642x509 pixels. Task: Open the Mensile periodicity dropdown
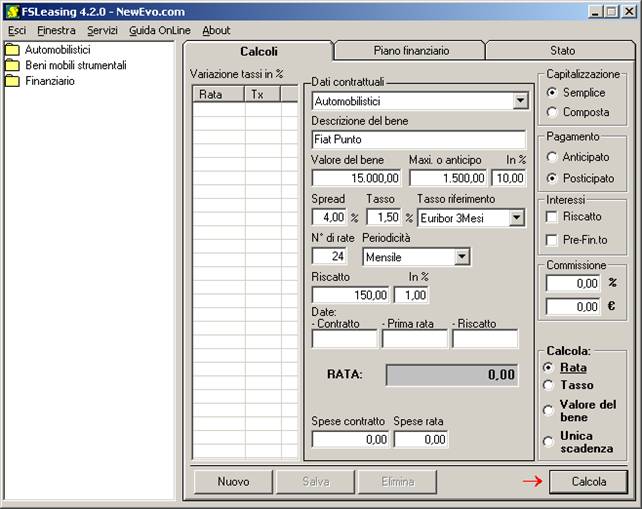tap(462, 257)
